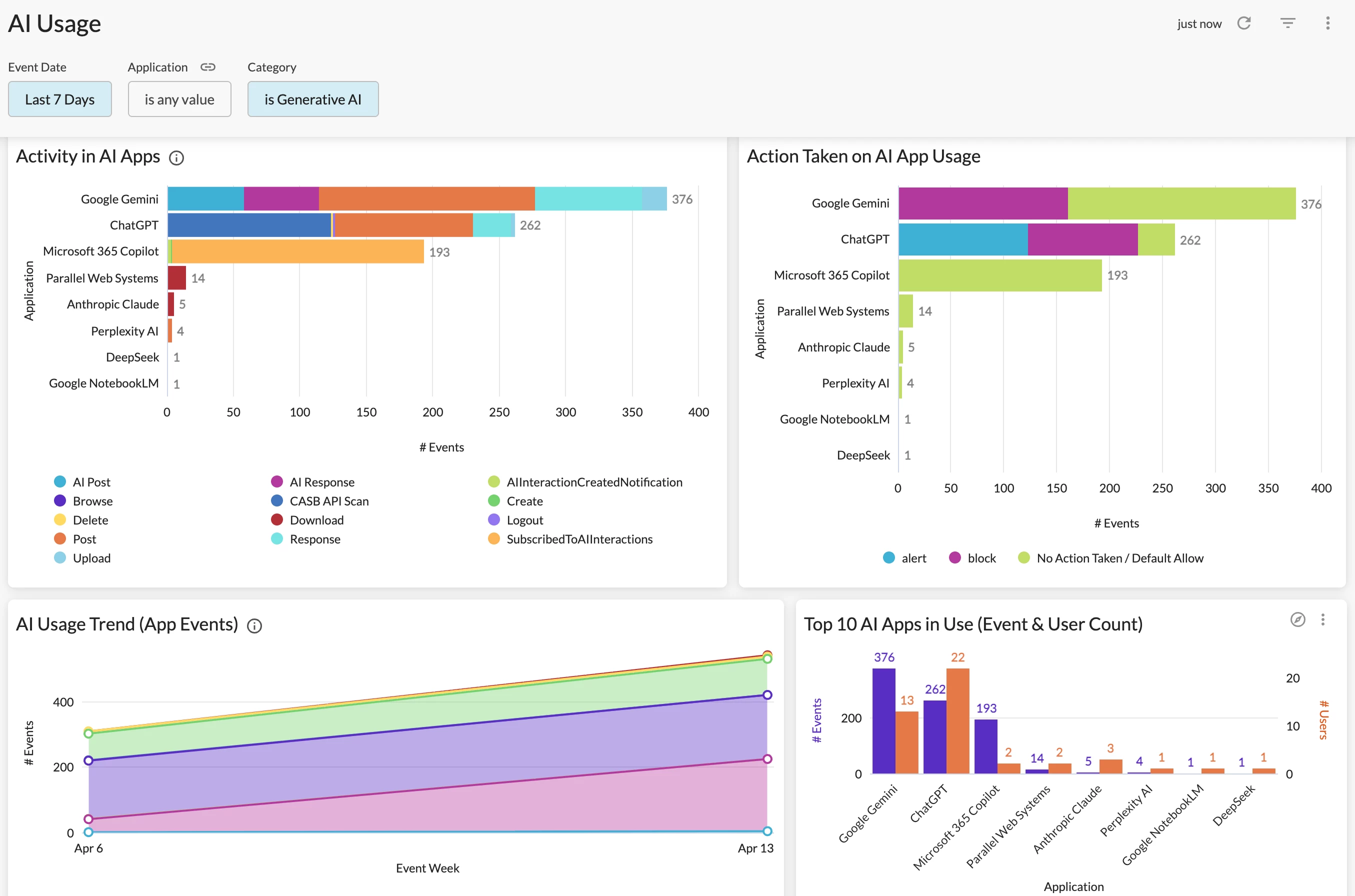Open info icon for Activity in AI Apps
The height and width of the screenshot is (896, 1355).
point(176,157)
